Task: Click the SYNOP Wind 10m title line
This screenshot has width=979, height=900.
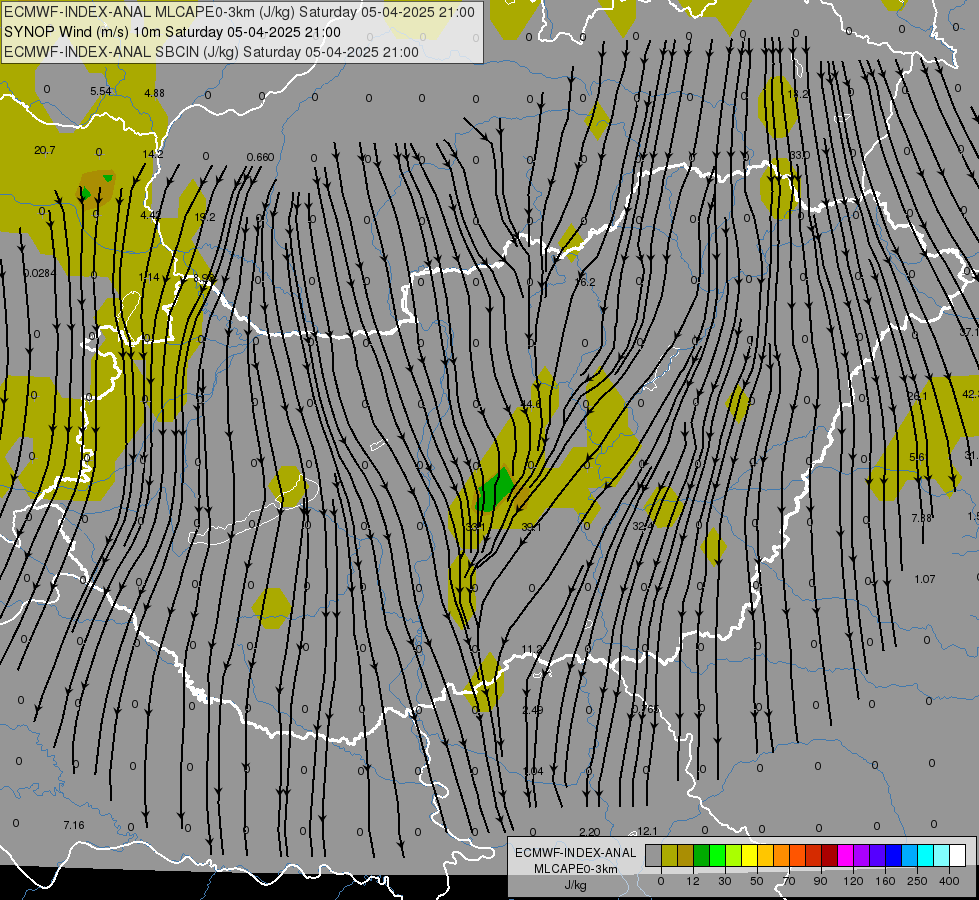Action: click(172, 32)
